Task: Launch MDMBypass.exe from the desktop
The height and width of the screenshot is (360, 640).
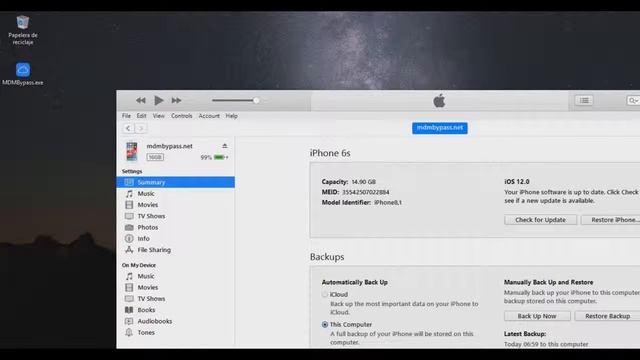Action: point(23,74)
